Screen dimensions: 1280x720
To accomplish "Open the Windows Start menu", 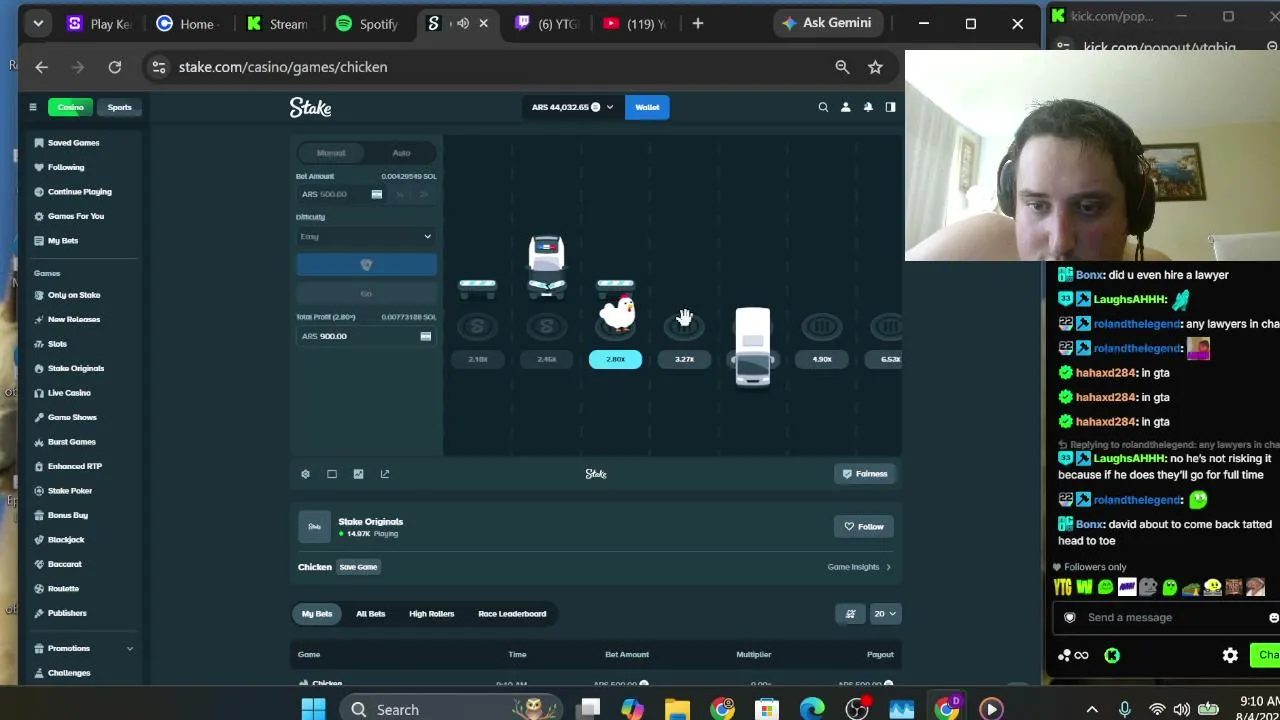I will [x=313, y=709].
